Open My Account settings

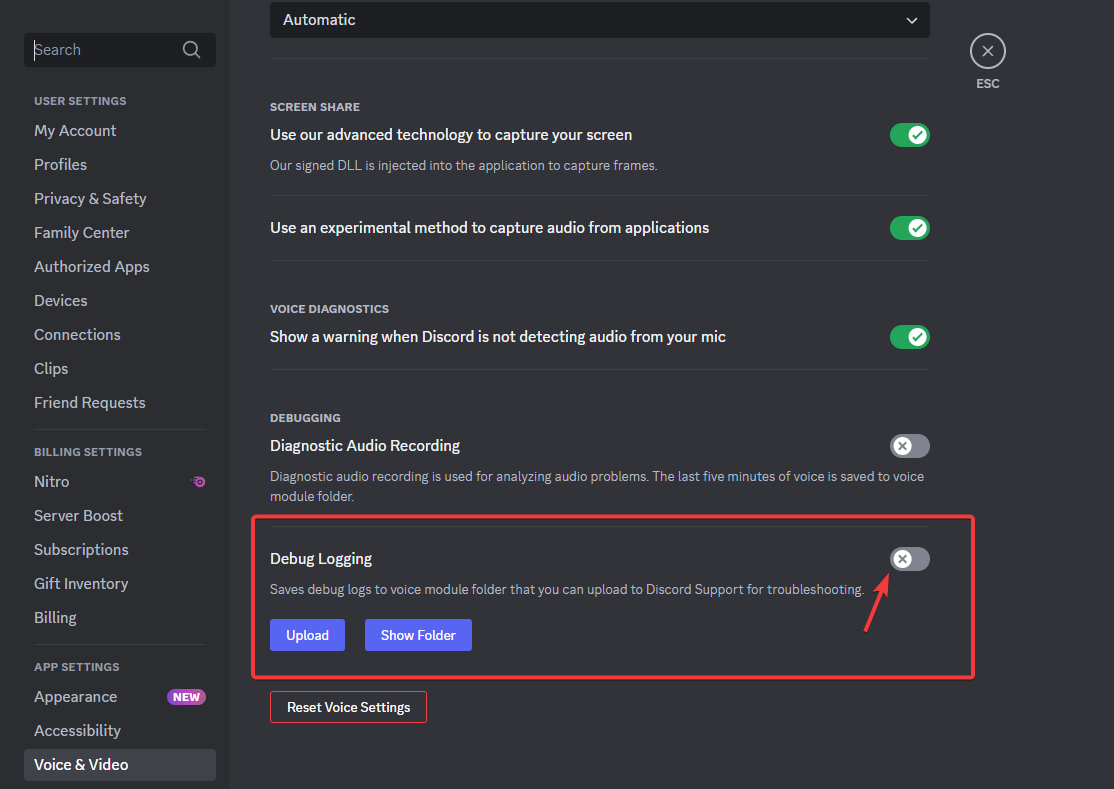(75, 131)
